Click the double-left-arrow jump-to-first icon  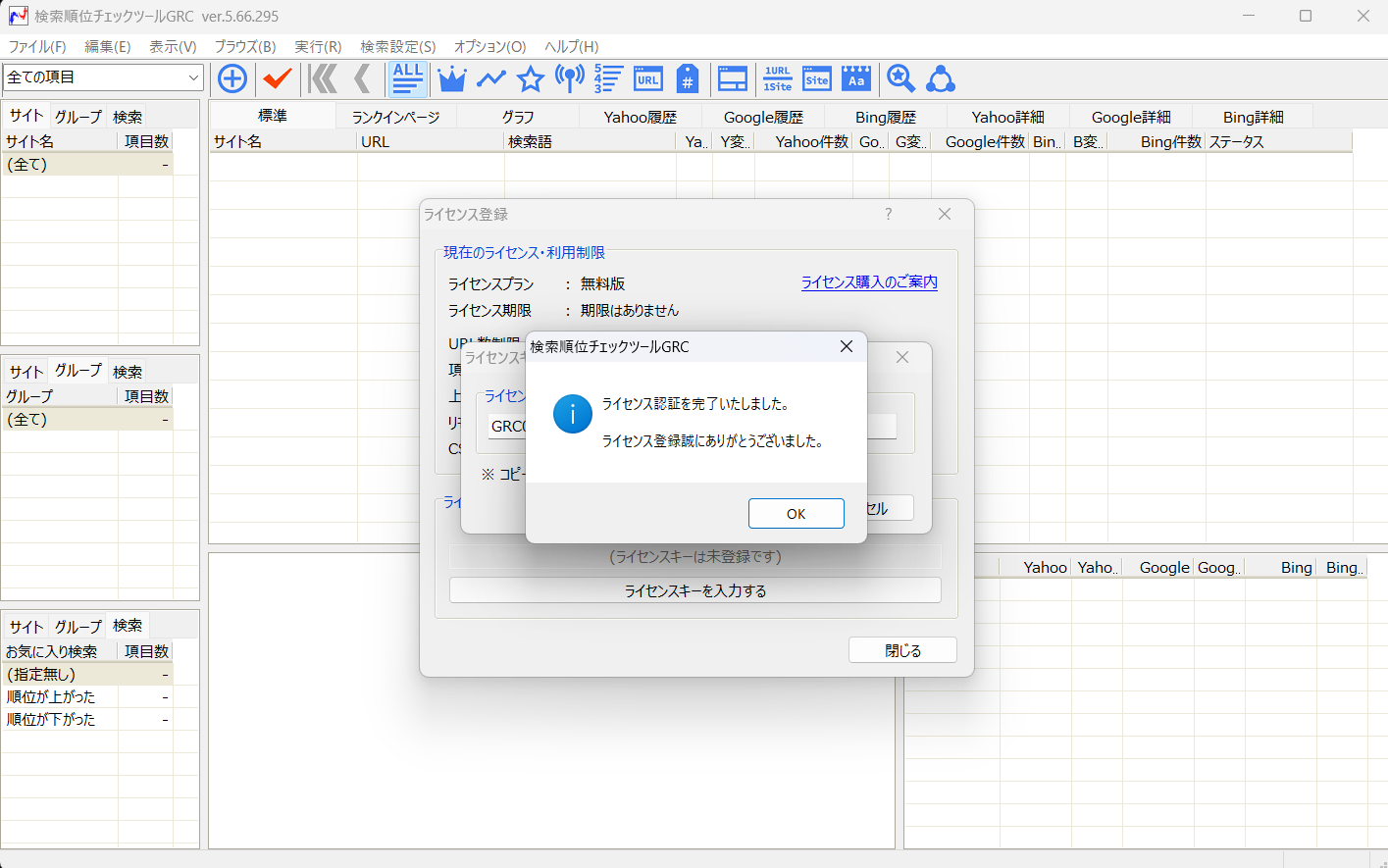coord(323,78)
